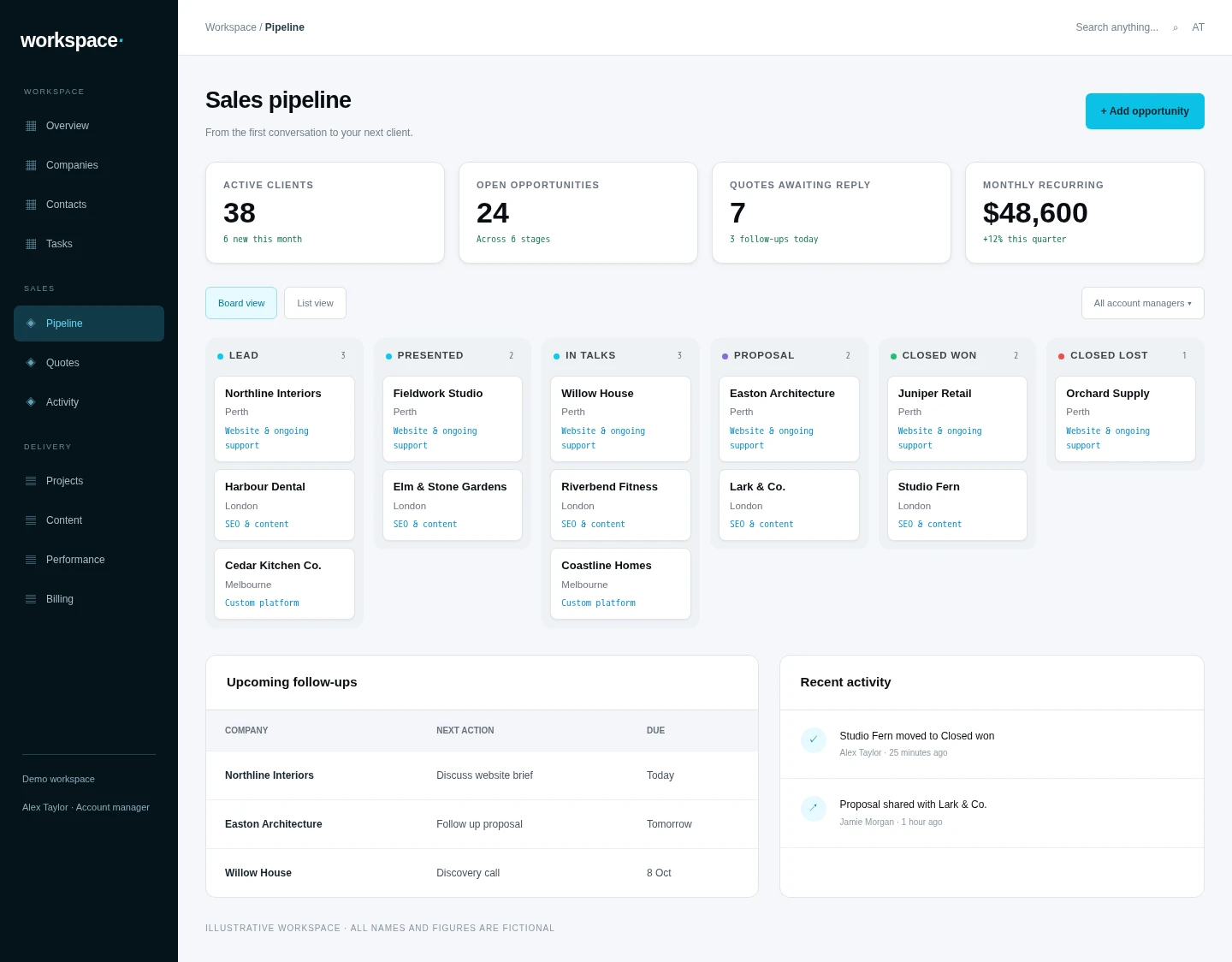
Task: Click the Willow House follow-up row
Action: [482, 873]
